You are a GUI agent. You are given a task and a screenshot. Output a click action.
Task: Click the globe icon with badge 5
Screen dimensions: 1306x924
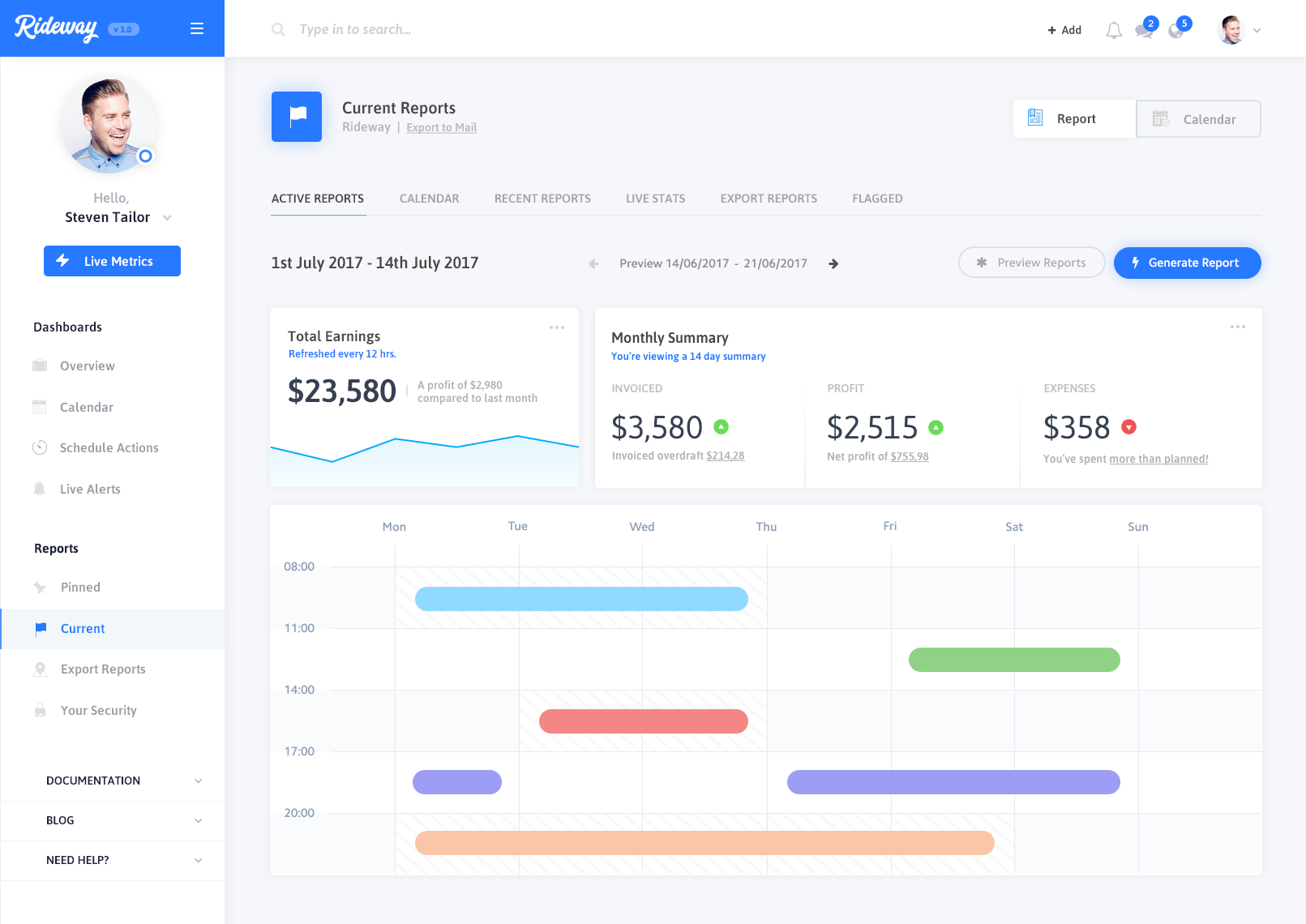[x=1176, y=31]
